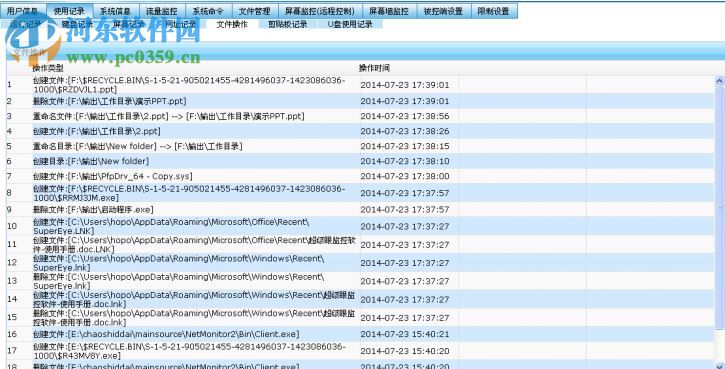This screenshot has height=369, width=725.
Task: Open the 用户信息 tab
Action: pyautogui.click(x=23, y=11)
